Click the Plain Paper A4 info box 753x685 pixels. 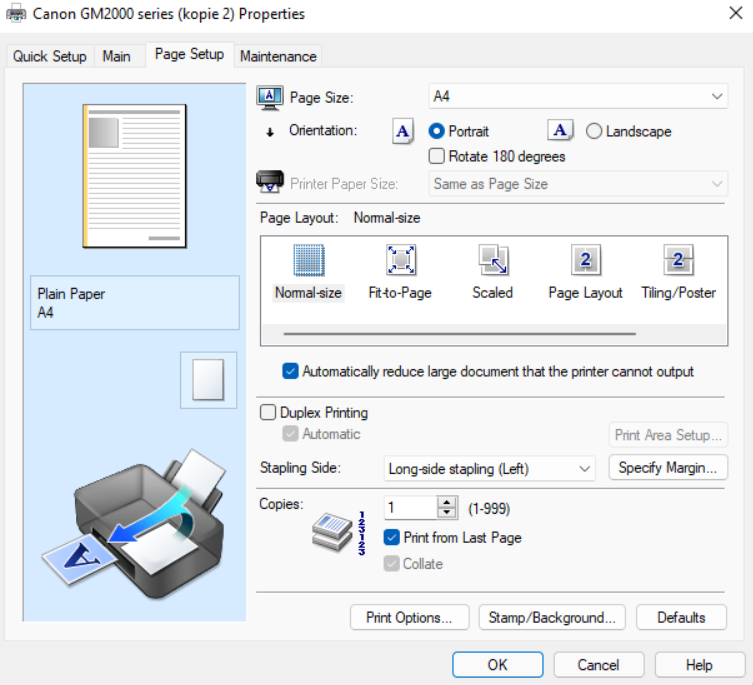coord(134,303)
